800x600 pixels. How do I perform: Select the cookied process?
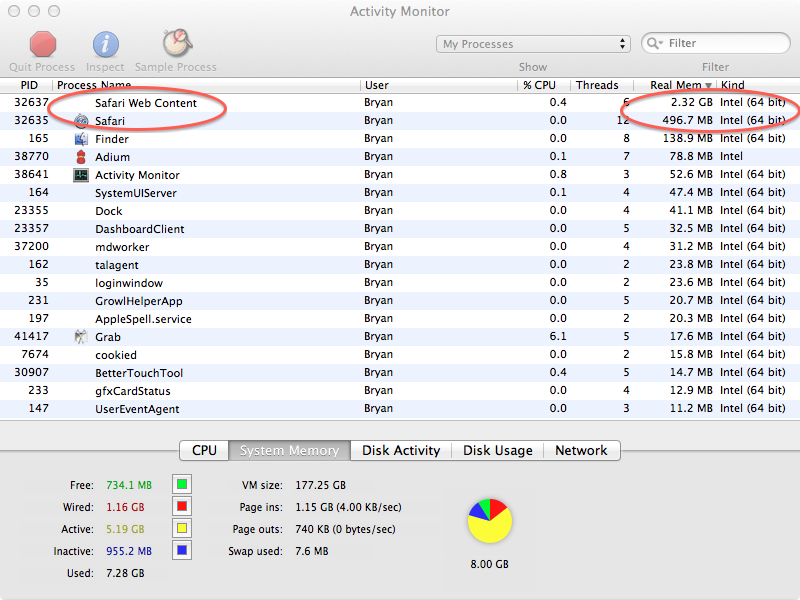tap(400, 355)
